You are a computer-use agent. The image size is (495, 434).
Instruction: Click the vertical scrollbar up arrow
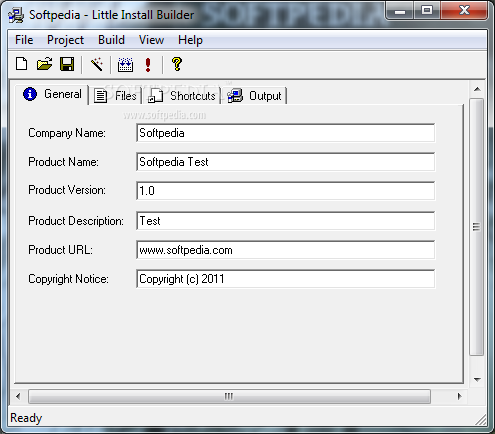pos(477,89)
